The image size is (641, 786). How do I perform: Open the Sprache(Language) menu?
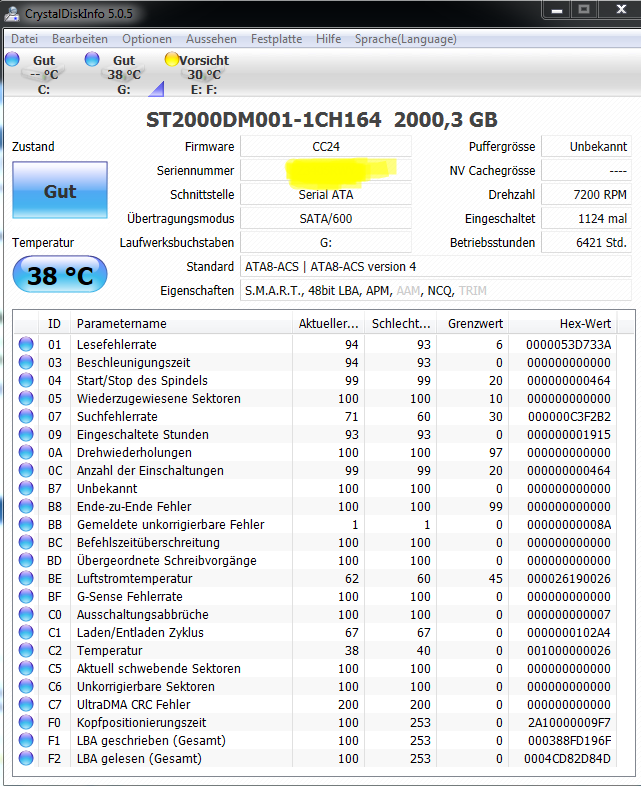coord(405,39)
